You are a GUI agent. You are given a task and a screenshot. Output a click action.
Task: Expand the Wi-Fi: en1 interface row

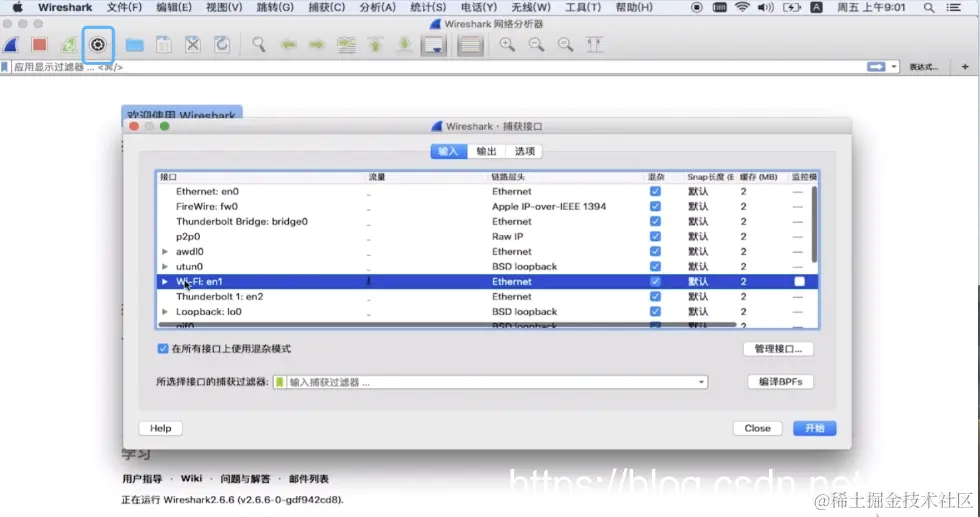[165, 281]
